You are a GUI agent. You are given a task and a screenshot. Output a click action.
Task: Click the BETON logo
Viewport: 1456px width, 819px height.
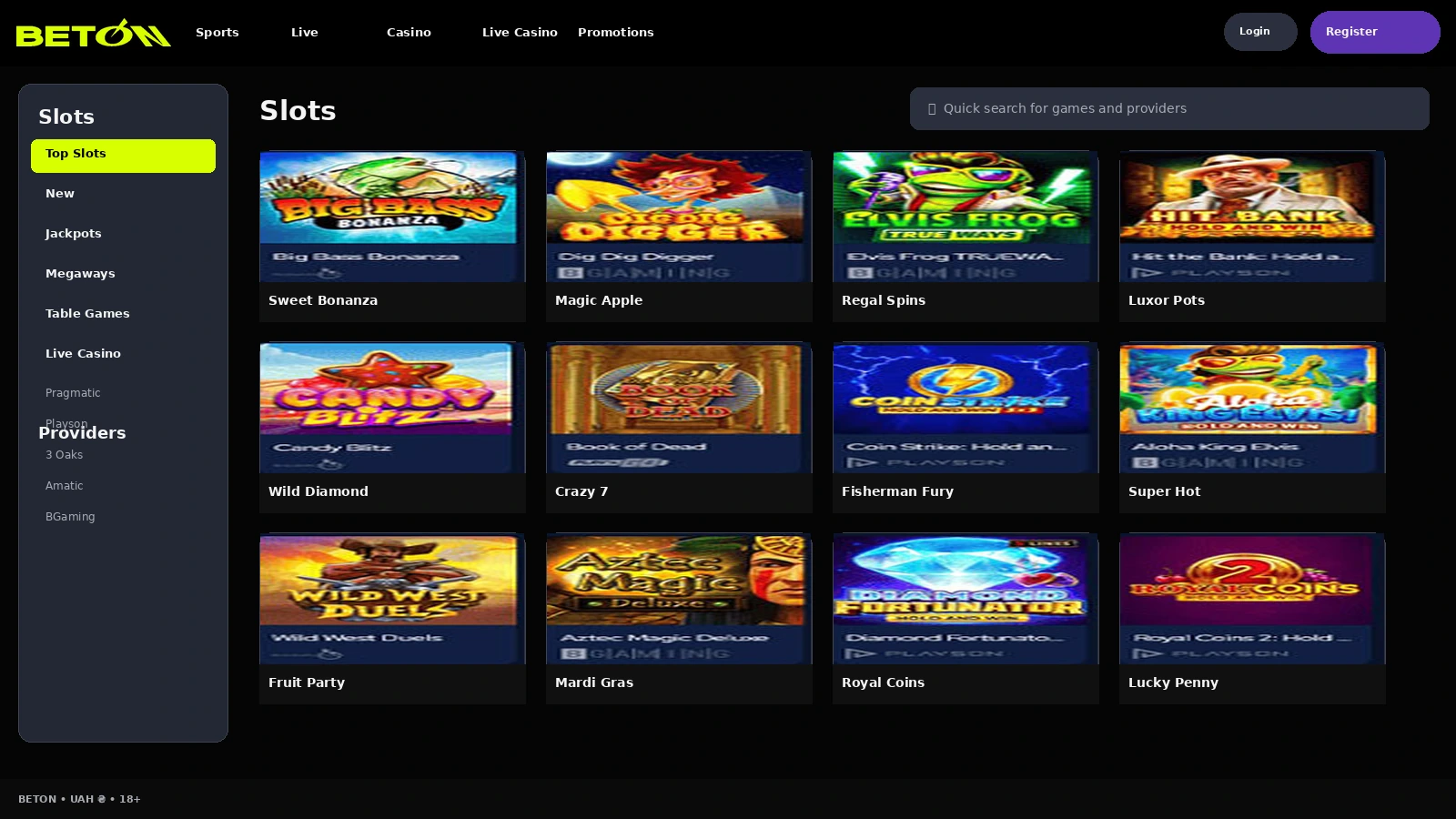93,33
